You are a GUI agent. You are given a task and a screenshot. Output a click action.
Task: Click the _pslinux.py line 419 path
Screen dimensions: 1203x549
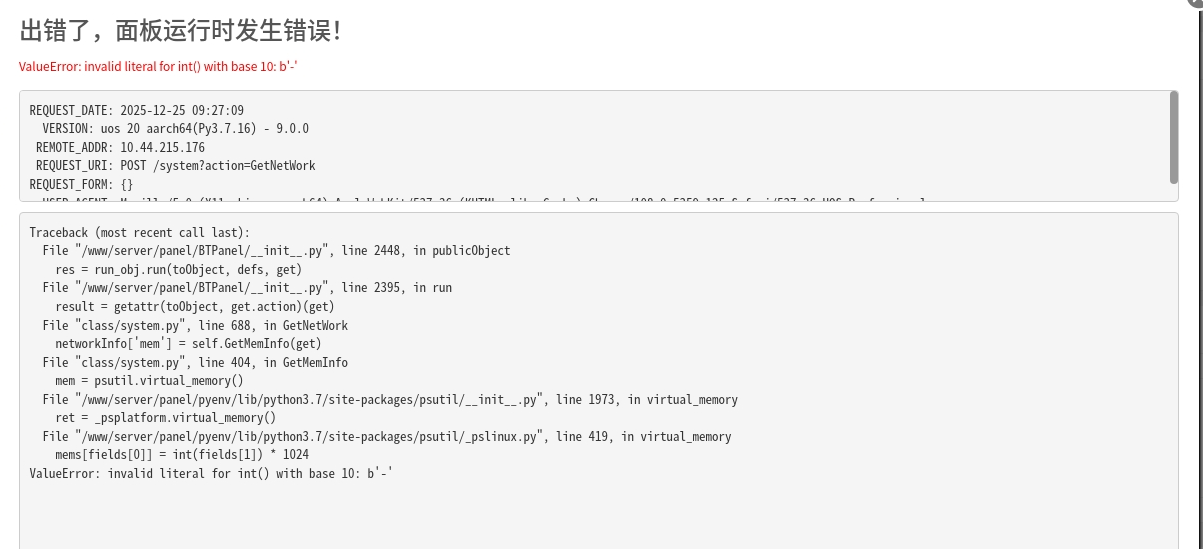click(x=386, y=437)
